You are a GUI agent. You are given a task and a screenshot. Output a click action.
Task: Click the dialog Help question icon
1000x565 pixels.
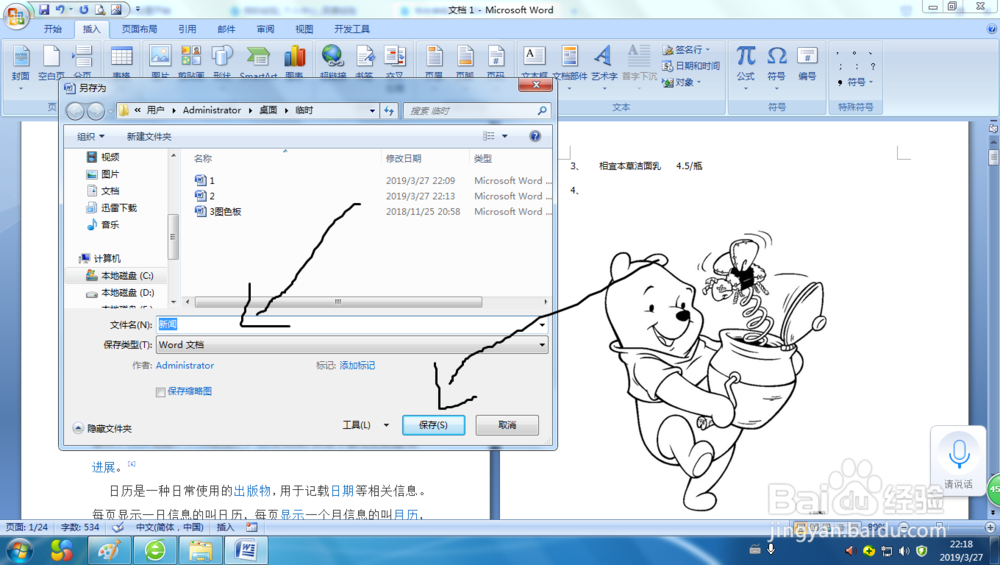[x=535, y=136]
